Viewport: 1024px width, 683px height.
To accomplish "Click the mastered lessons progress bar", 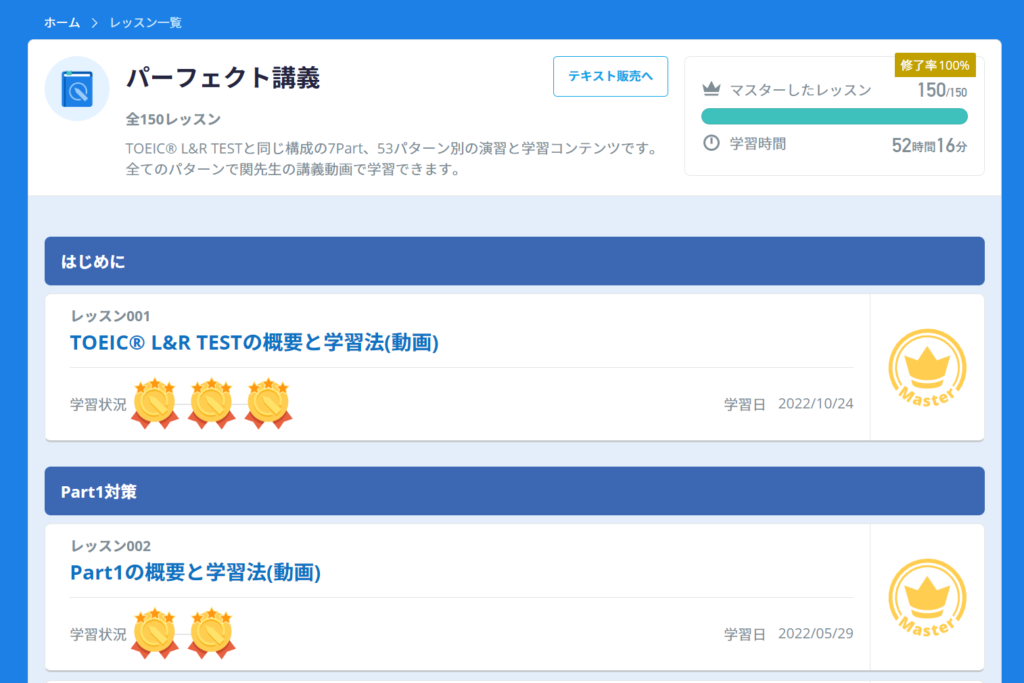I will [x=834, y=116].
